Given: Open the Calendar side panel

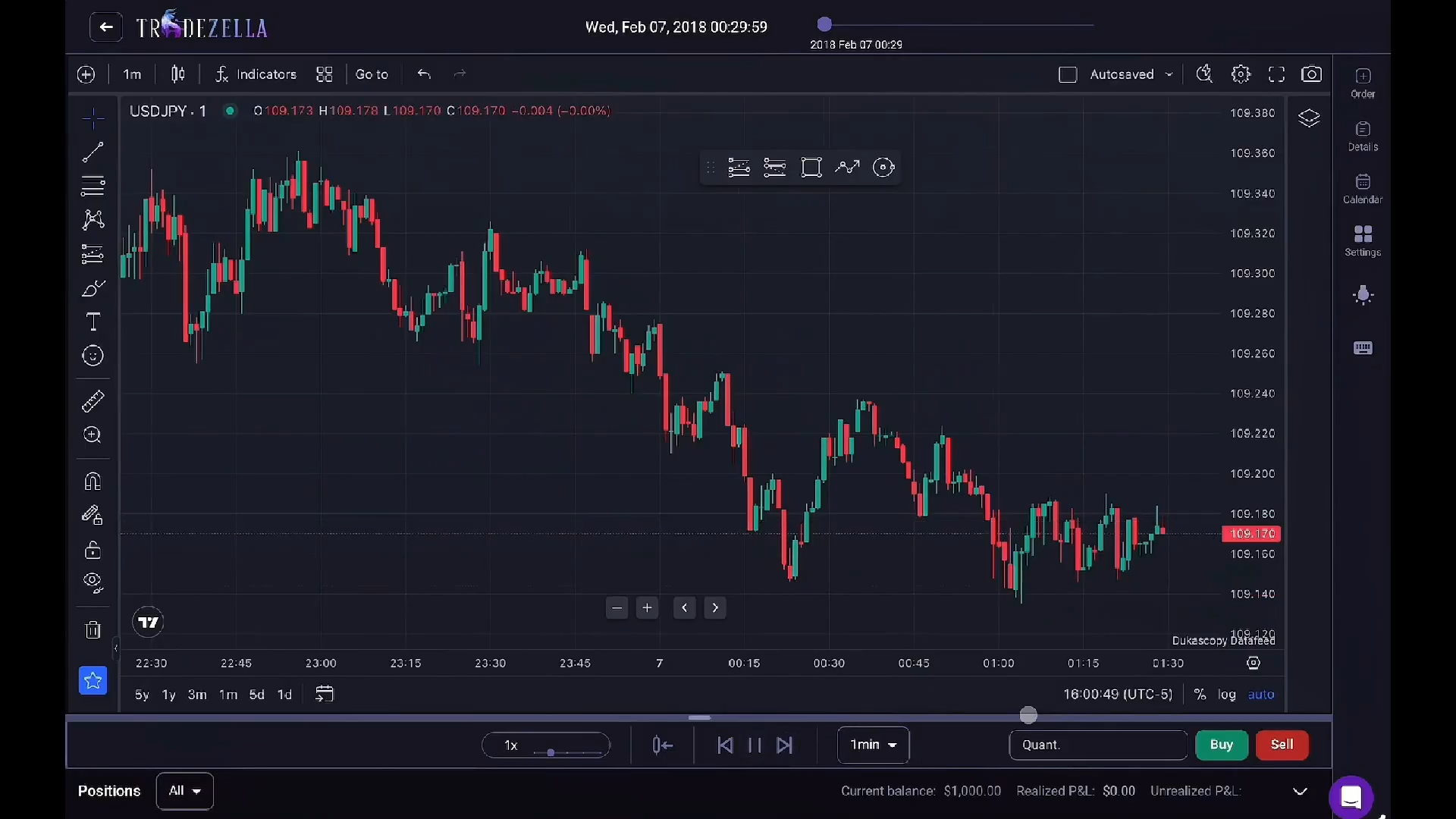Looking at the screenshot, I should (x=1363, y=188).
